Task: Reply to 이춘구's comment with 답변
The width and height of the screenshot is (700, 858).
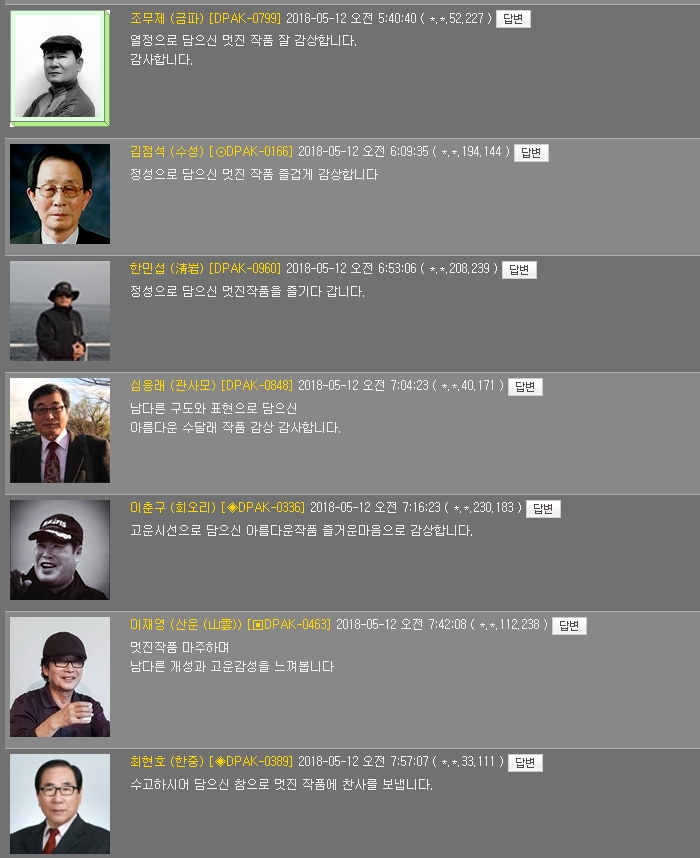Action: pyautogui.click(x=543, y=509)
